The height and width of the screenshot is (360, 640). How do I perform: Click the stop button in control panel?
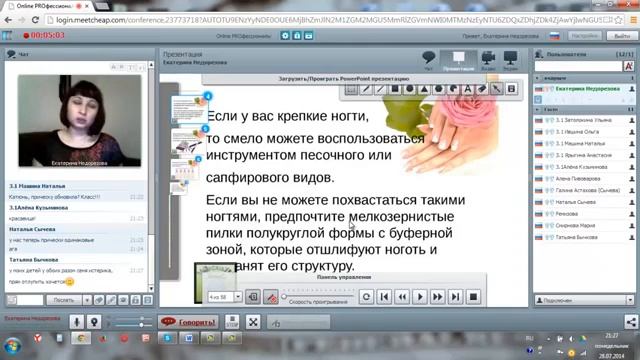tap(473, 297)
